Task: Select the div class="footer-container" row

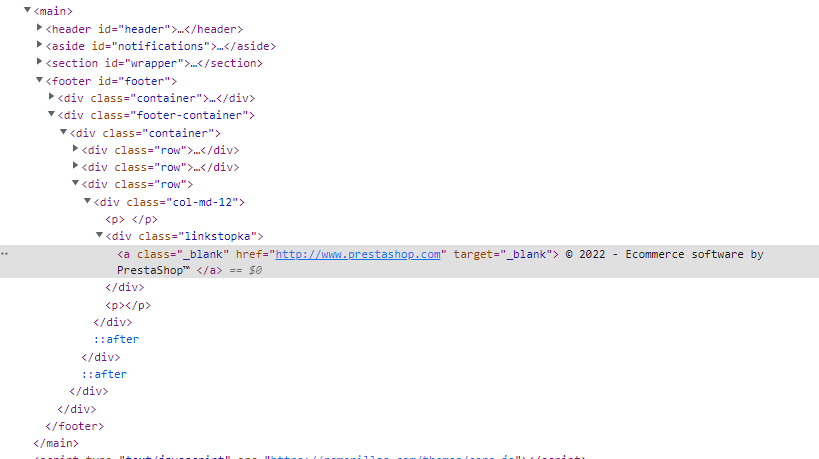Action: pos(156,115)
